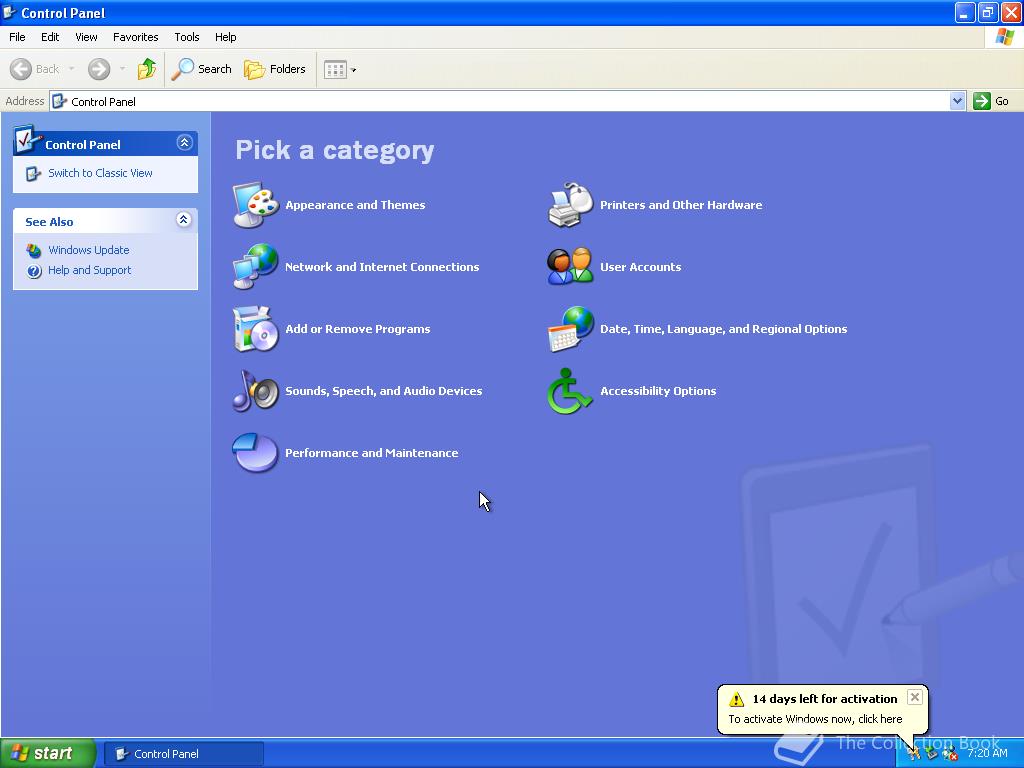Click the Windows flag logo in the menu bar
Screen dimensions: 1024x768
pos(1004,37)
